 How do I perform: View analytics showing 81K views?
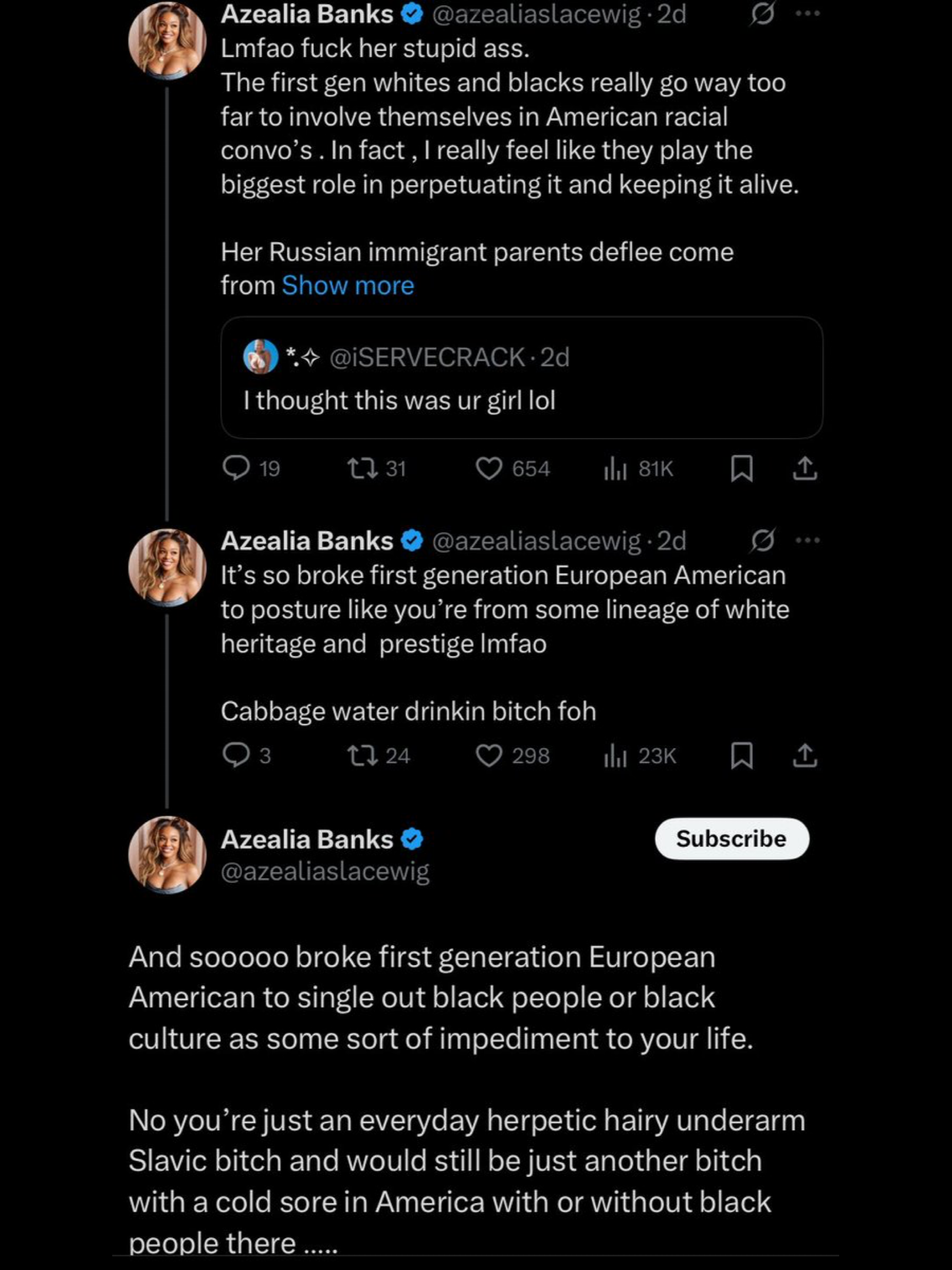point(638,469)
